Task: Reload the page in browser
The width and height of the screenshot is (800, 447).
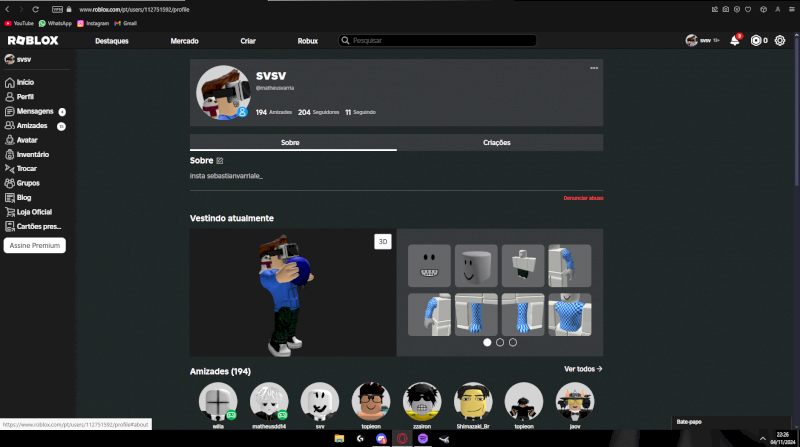Action: pos(35,9)
